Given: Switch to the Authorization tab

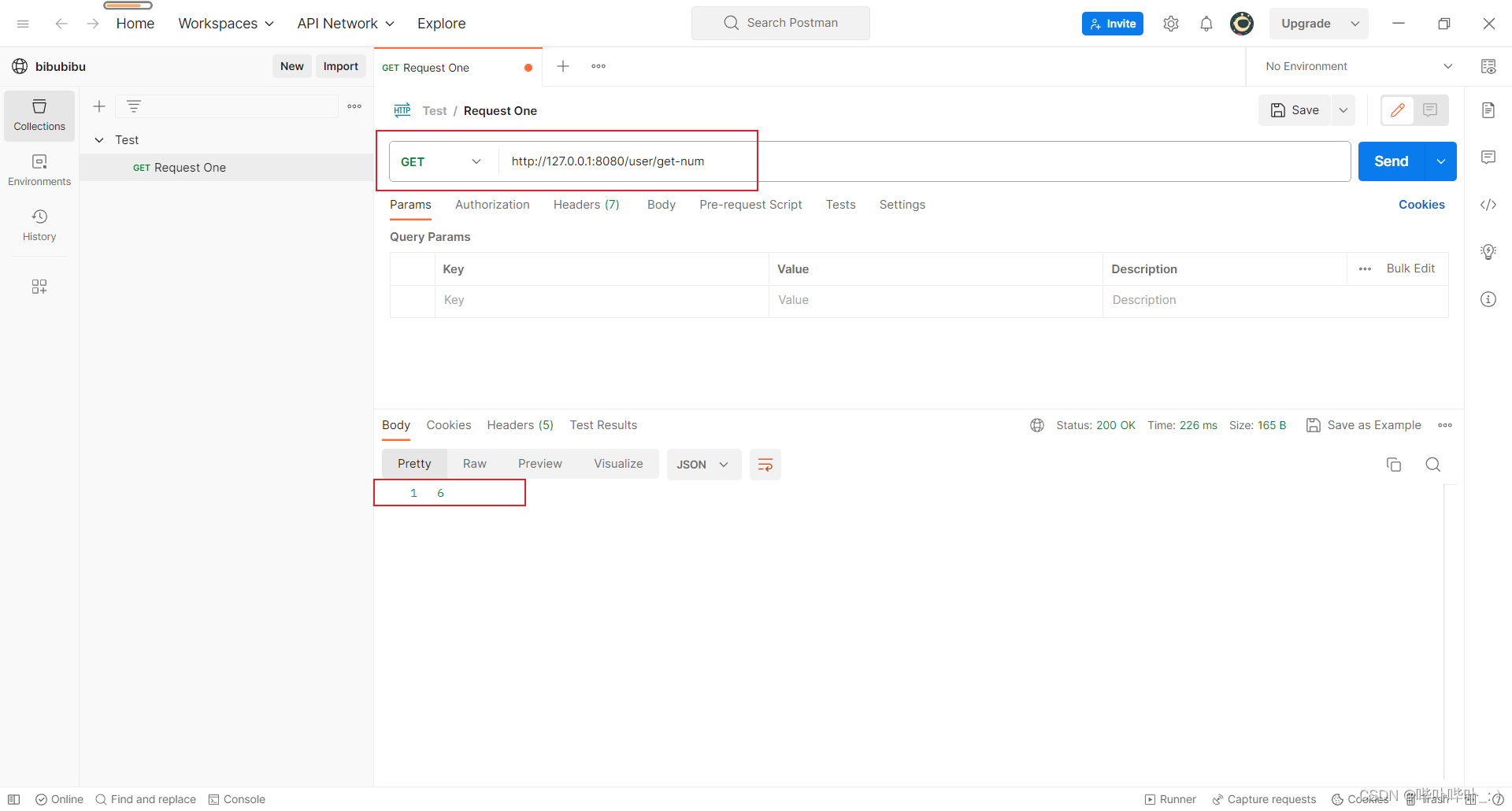Looking at the screenshot, I should [x=492, y=205].
